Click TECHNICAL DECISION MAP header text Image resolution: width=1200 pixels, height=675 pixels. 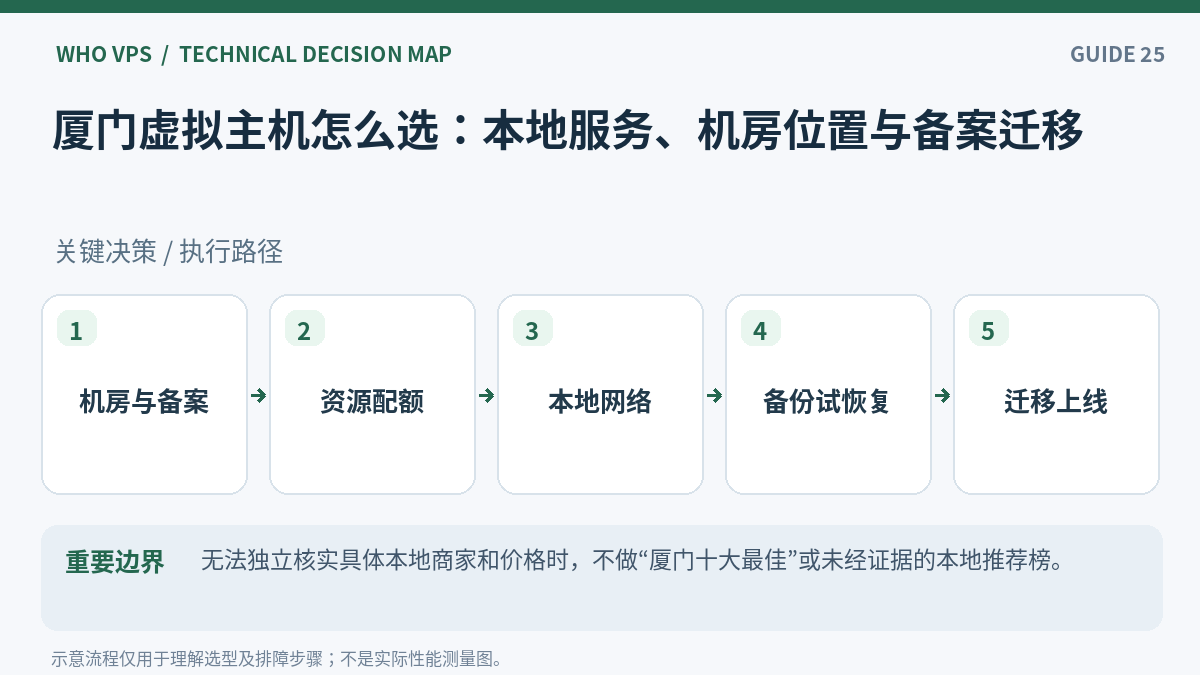pos(315,54)
